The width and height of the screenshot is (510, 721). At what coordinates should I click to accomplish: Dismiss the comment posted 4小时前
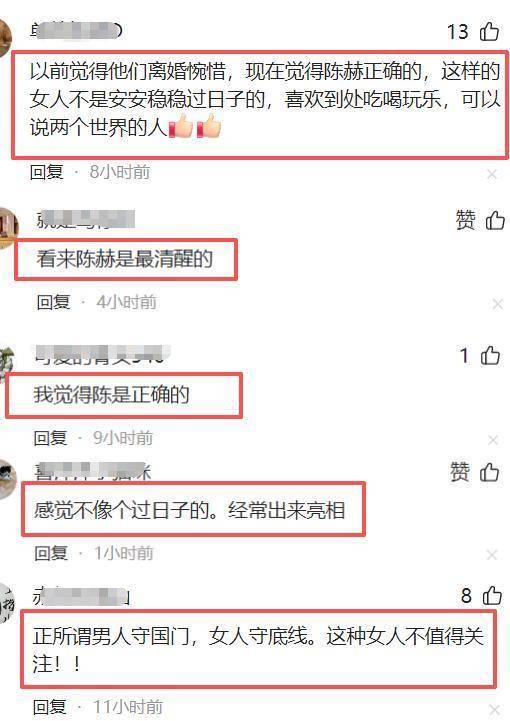pyautogui.click(x=497, y=304)
